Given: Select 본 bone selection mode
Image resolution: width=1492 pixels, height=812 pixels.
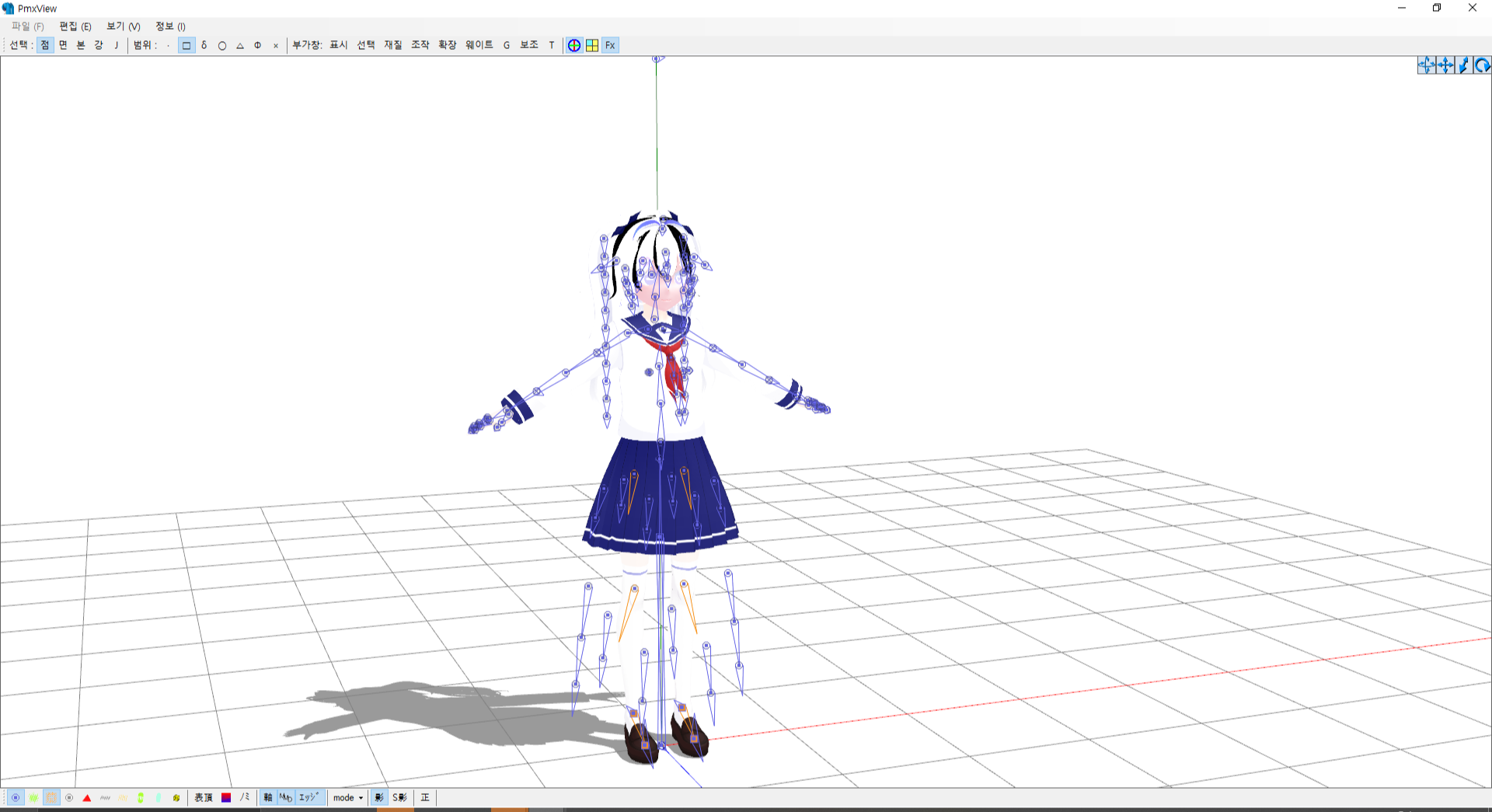Looking at the screenshot, I should tap(81, 45).
